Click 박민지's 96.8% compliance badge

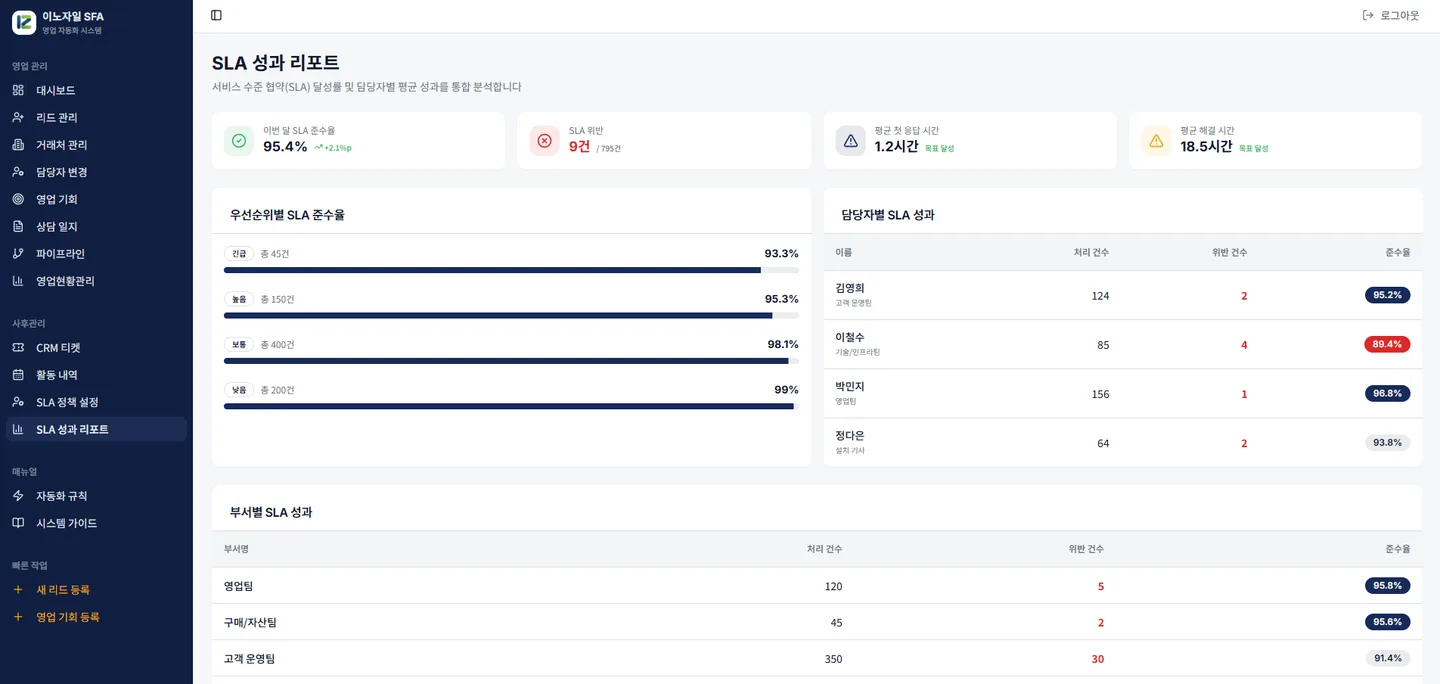coord(1387,393)
